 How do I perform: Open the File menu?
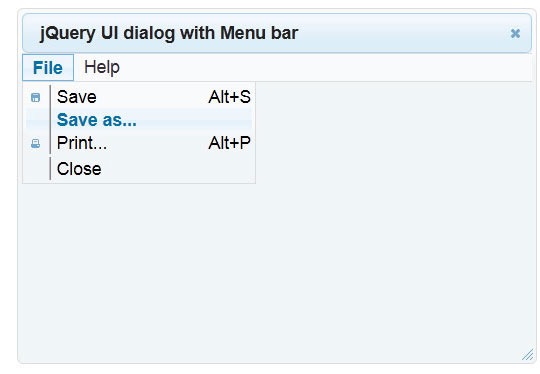[48, 67]
